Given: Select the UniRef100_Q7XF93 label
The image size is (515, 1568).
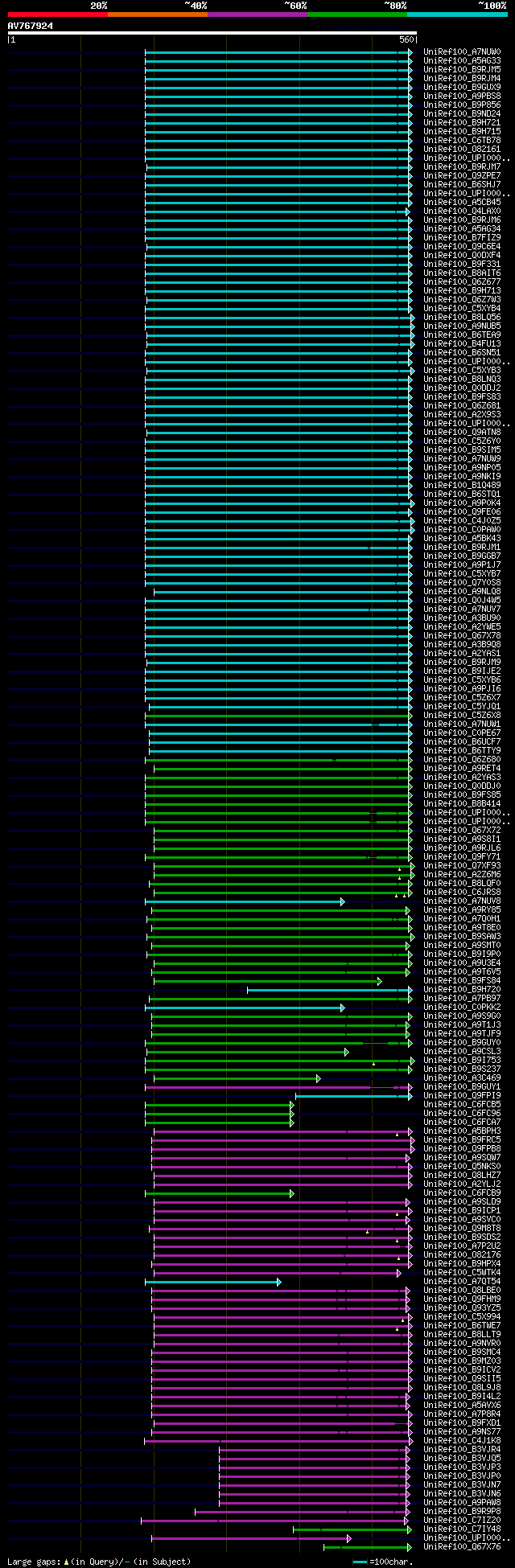Looking at the screenshot, I should click(x=462, y=865).
